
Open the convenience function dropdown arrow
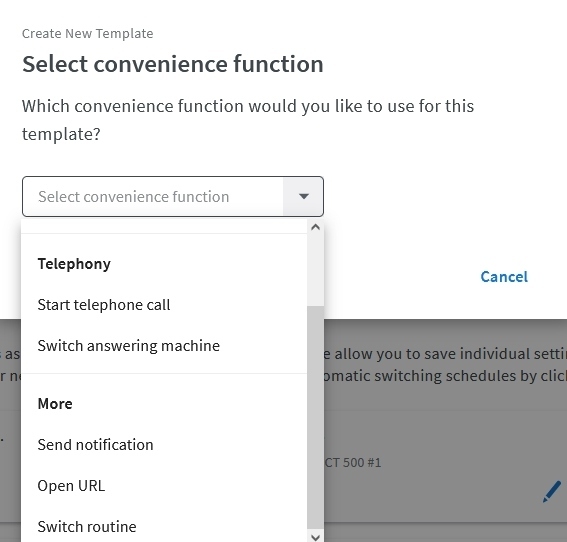pyautogui.click(x=303, y=196)
